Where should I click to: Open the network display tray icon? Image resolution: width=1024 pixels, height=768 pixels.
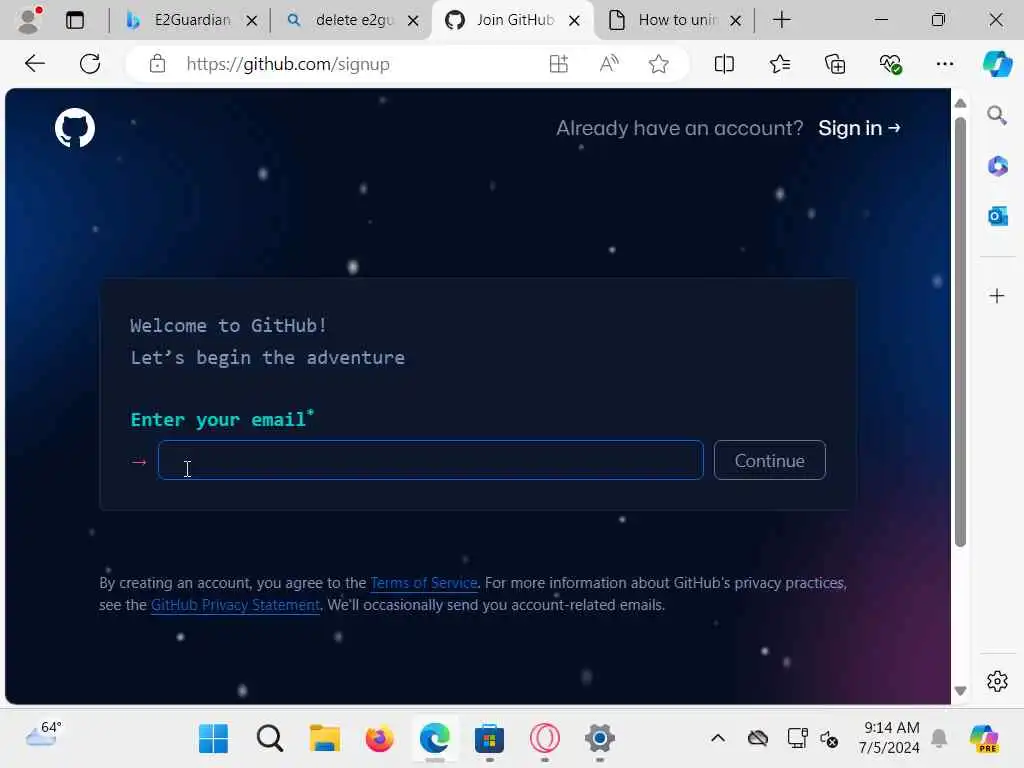[797, 739]
